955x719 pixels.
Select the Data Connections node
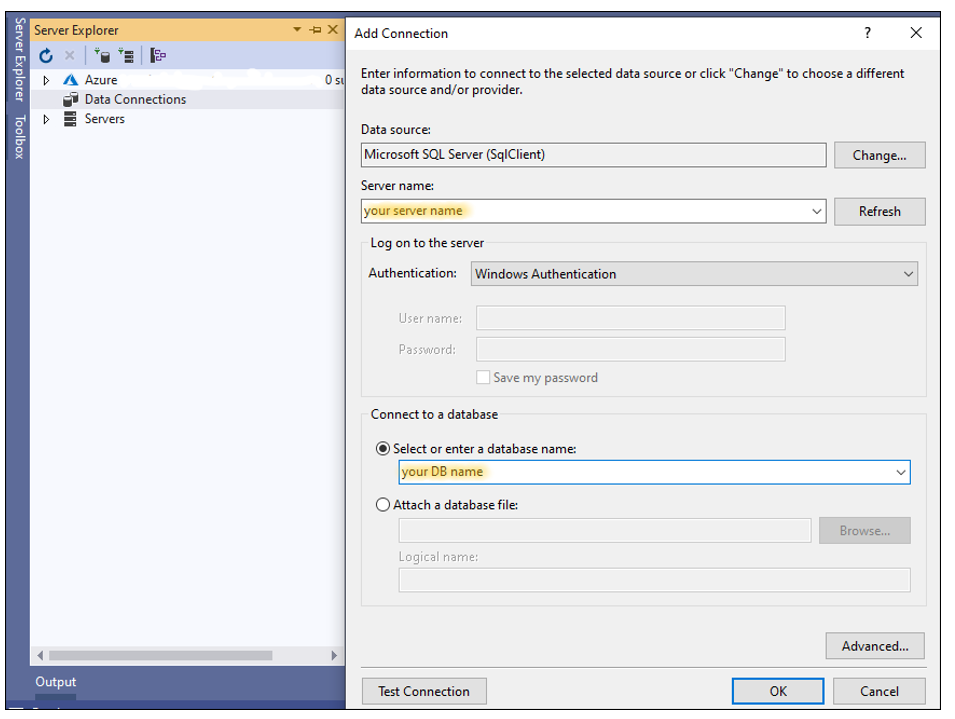point(135,99)
